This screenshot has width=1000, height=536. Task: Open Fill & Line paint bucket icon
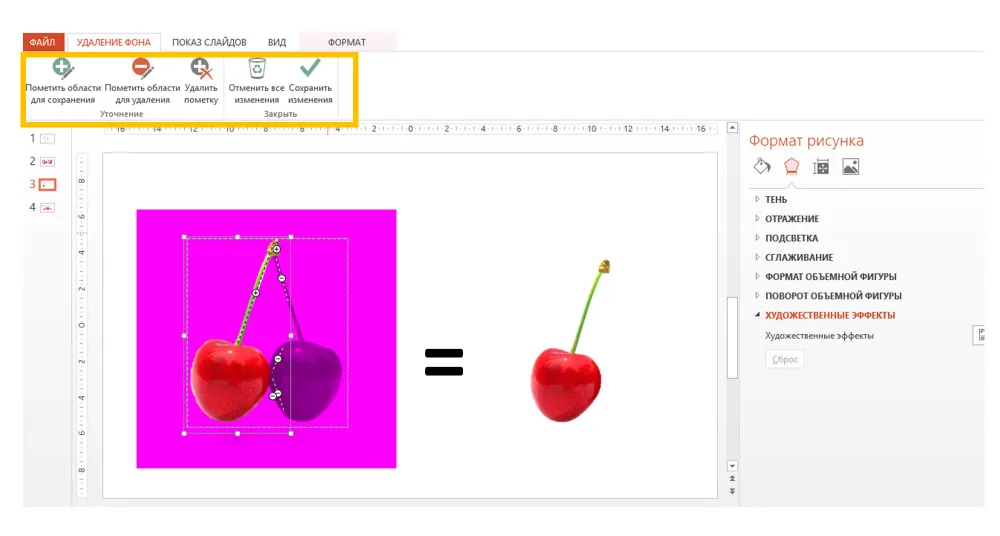point(761,167)
